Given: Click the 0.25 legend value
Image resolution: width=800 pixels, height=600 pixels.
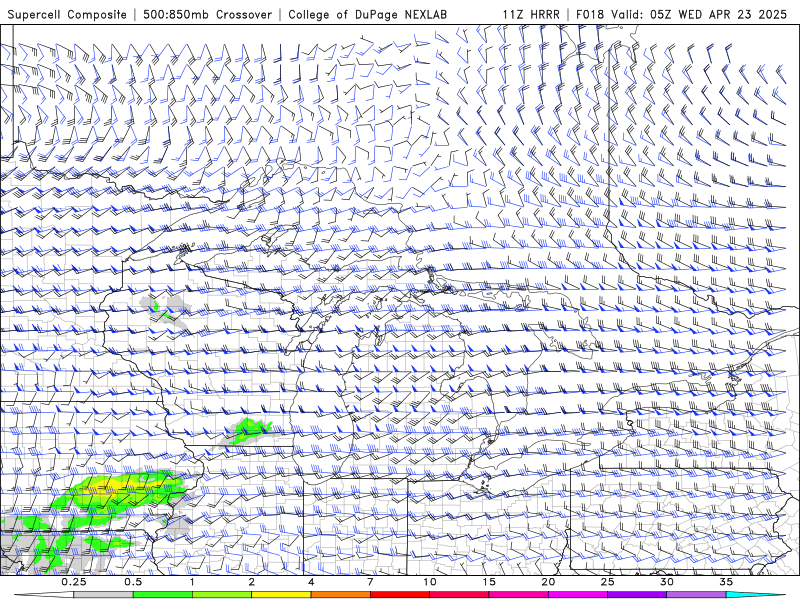Looking at the screenshot, I should 74,582.
